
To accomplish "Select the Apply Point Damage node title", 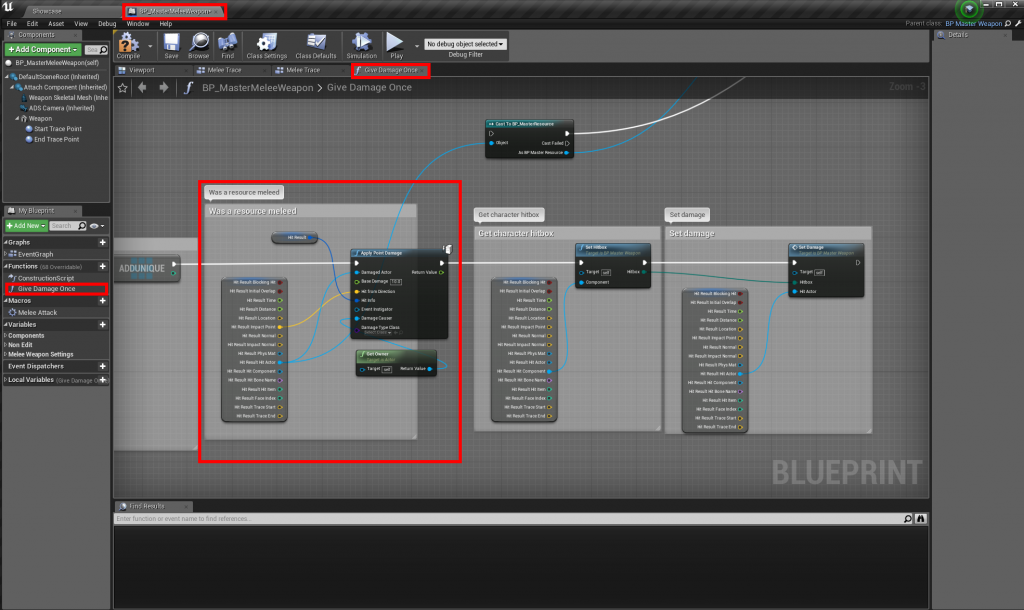I will coord(381,253).
